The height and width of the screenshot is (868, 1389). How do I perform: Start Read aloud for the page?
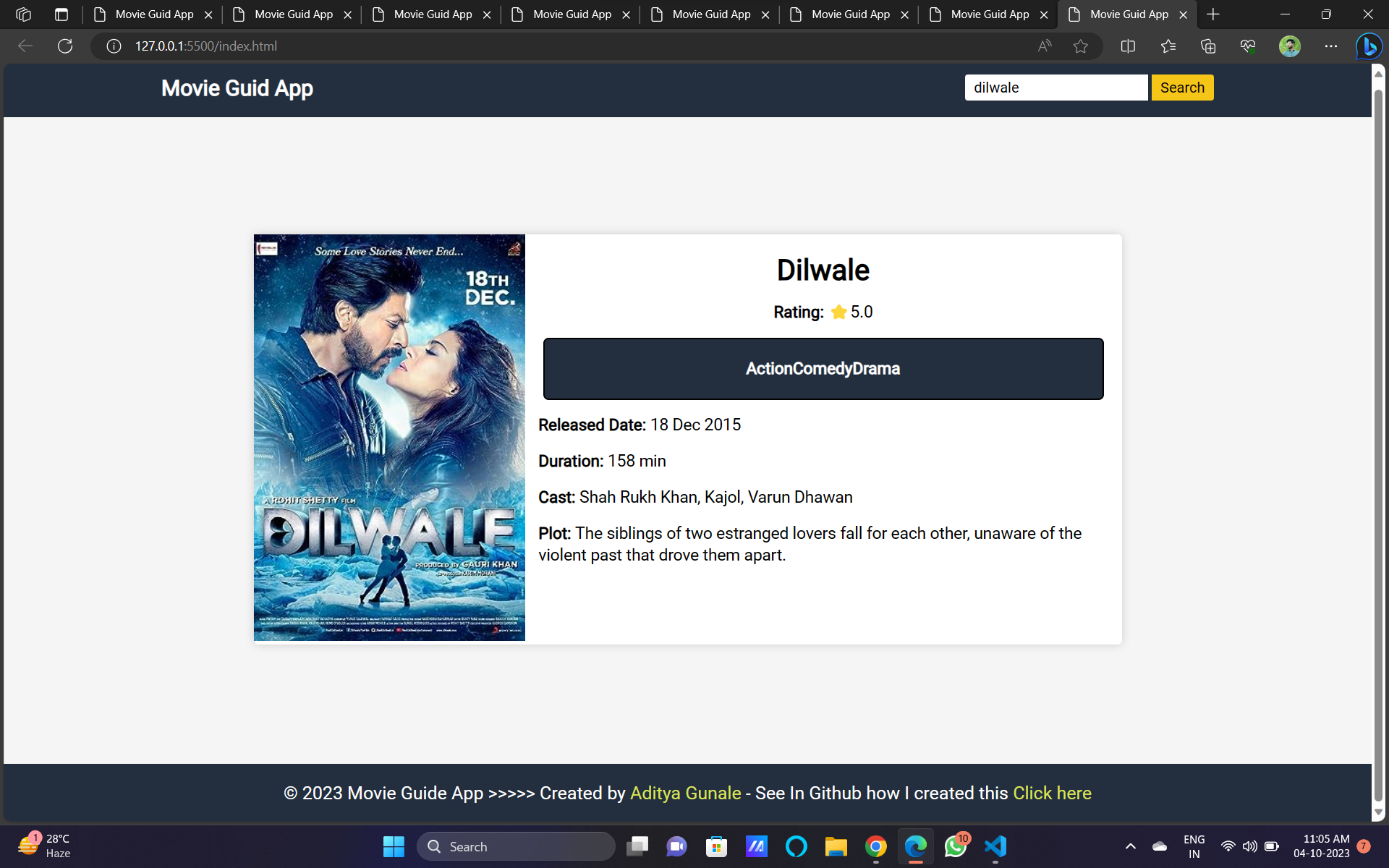[x=1044, y=46]
